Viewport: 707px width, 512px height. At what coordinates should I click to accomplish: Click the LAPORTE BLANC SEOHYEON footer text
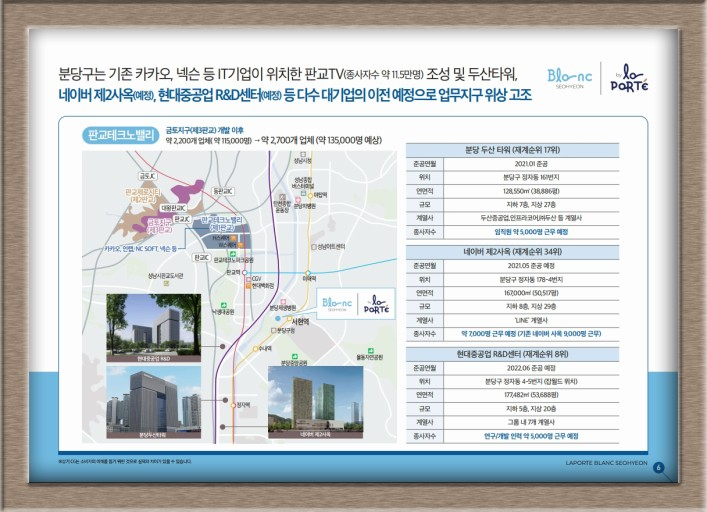pyautogui.click(x=606, y=463)
